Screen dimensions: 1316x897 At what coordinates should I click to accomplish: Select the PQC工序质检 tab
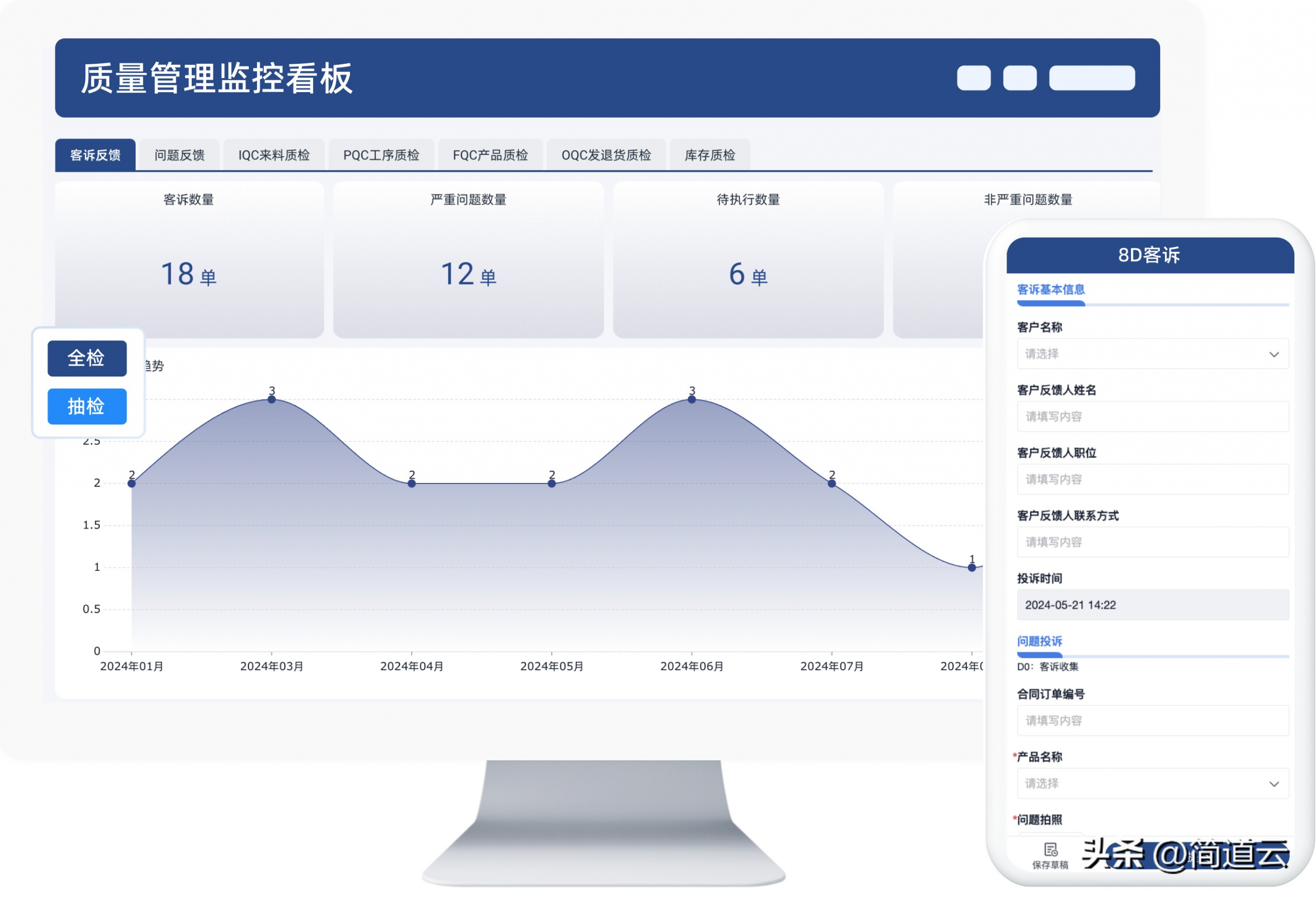[381, 155]
